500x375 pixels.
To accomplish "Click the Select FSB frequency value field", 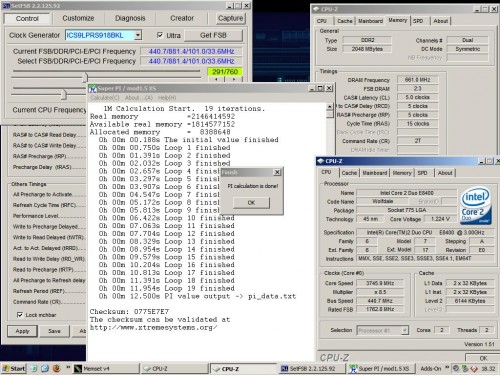I will click(x=191, y=61).
